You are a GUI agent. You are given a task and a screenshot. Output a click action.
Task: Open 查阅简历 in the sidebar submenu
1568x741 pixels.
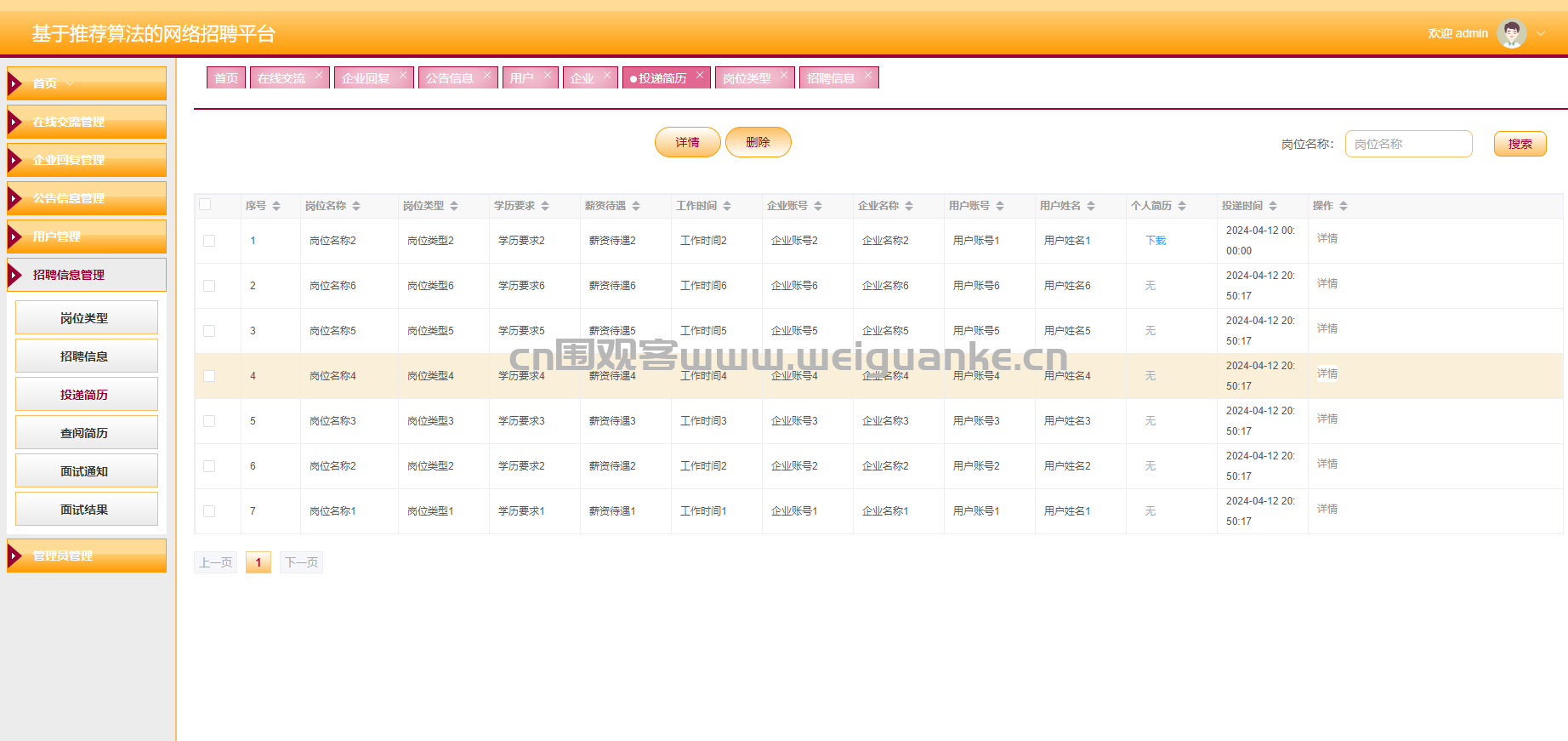pos(86,433)
